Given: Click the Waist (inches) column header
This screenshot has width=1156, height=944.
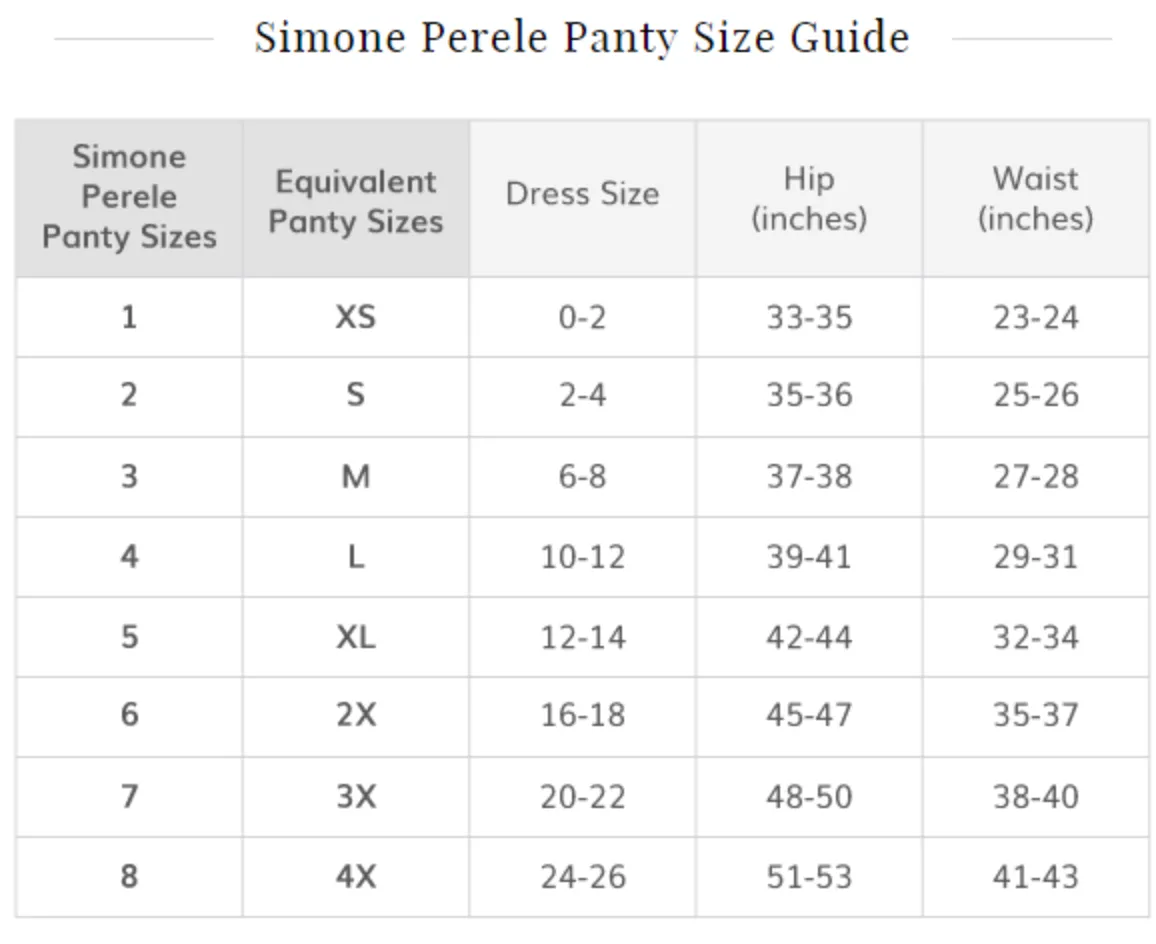Looking at the screenshot, I should pos(1035,198).
